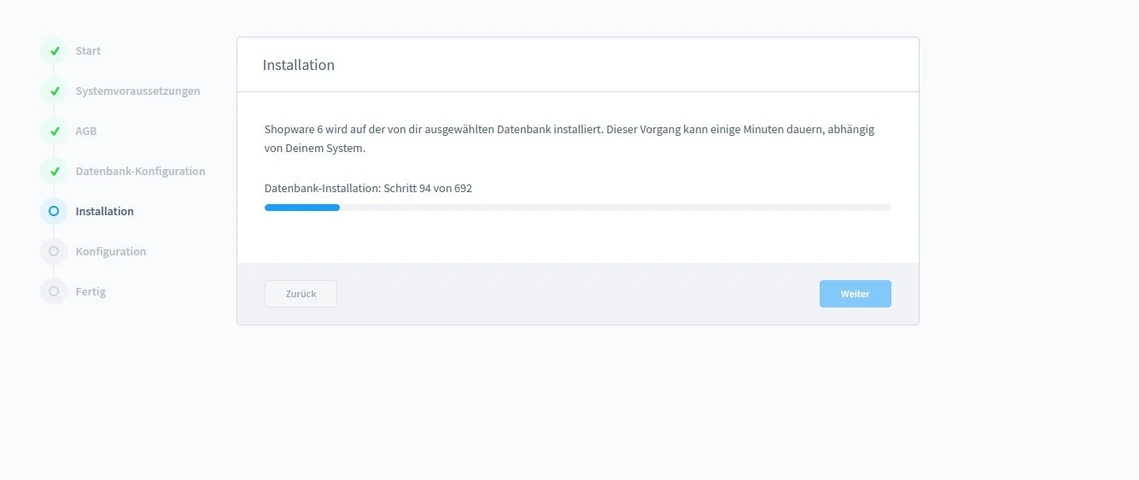The width and height of the screenshot is (1139, 480).
Task: Open the Start step label
Action: click(x=88, y=51)
